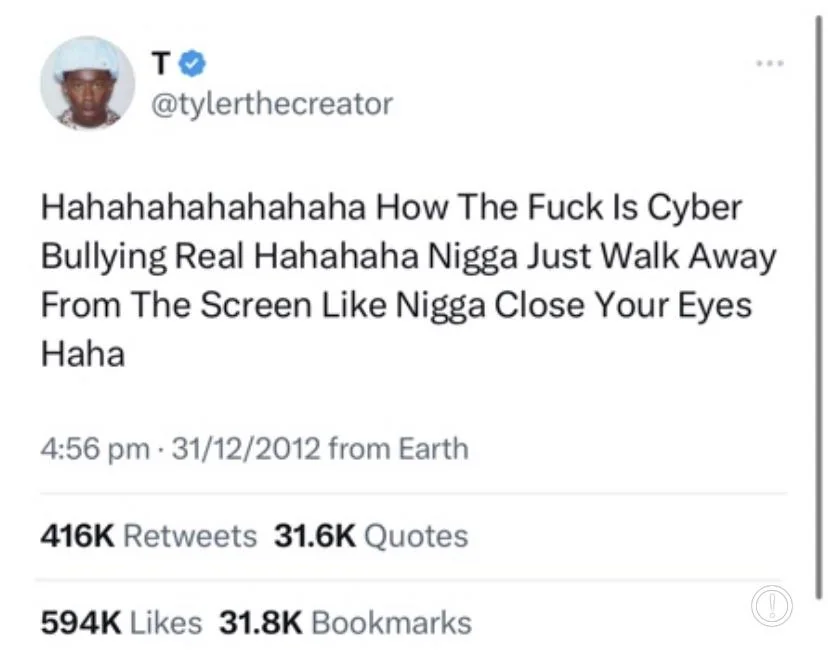Open the Likes label list

[x=166, y=623]
